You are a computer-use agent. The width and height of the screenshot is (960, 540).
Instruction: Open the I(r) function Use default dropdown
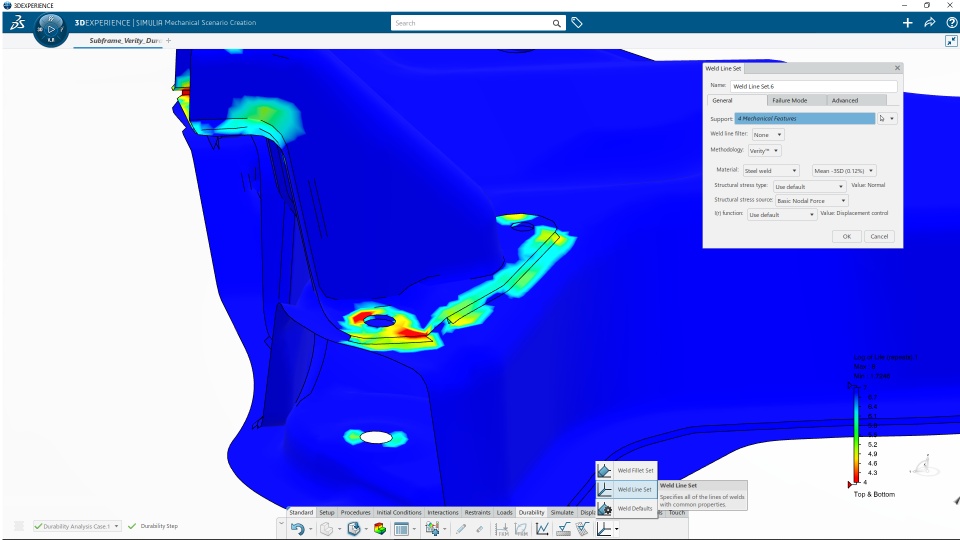click(782, 215)
